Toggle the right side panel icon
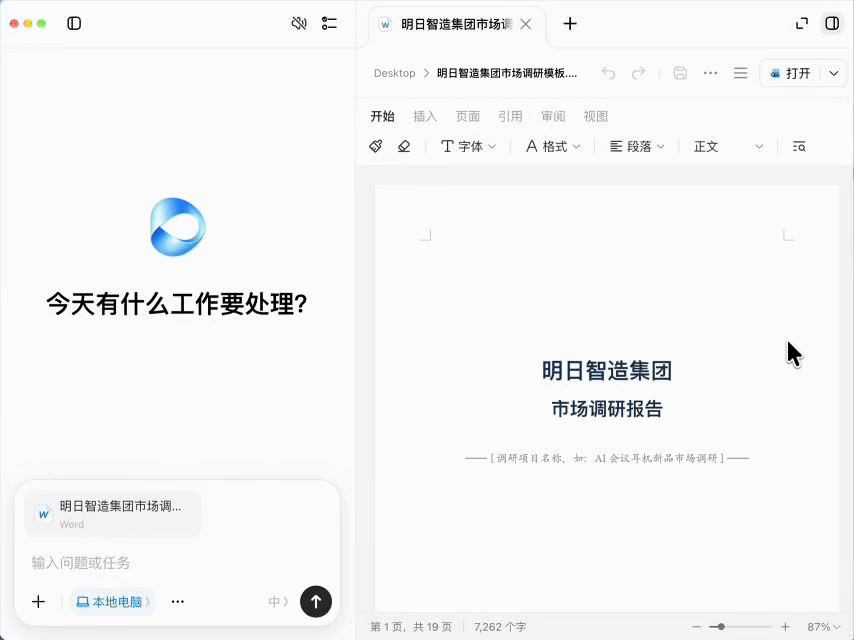Screen dimensions: 854x640 point(832,23)
